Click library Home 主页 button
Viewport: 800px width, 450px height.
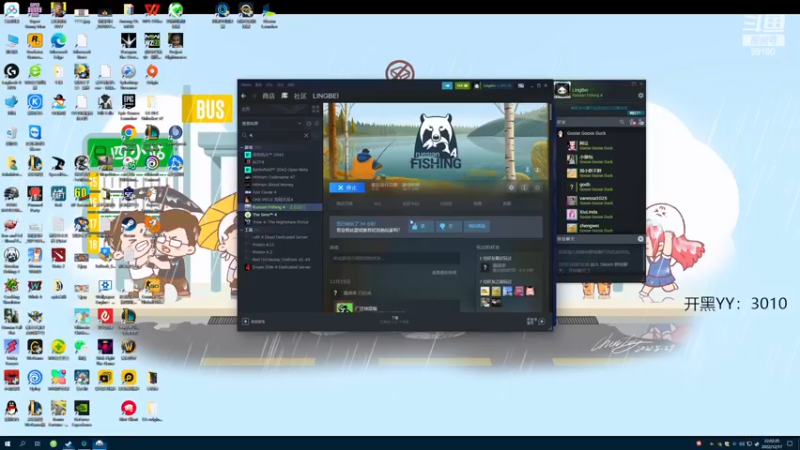tap(274, 109)
